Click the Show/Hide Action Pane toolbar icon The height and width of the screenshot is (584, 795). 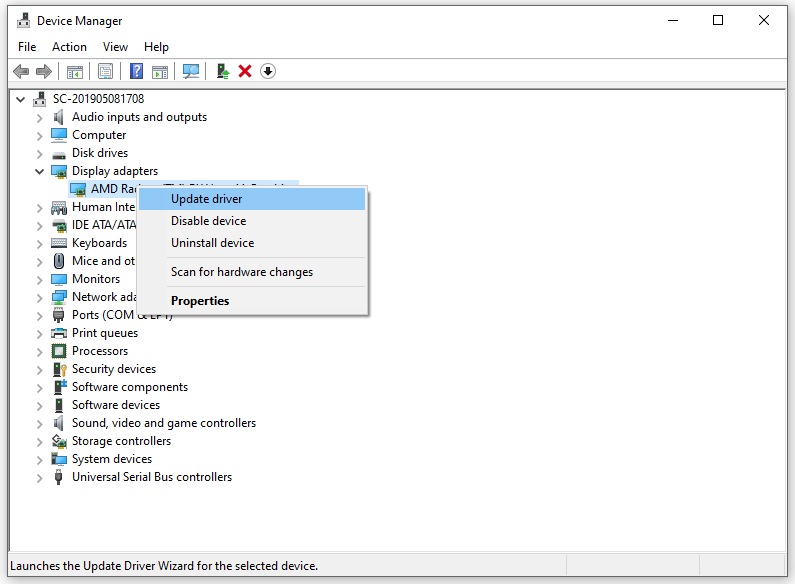[x=160, y=71]
